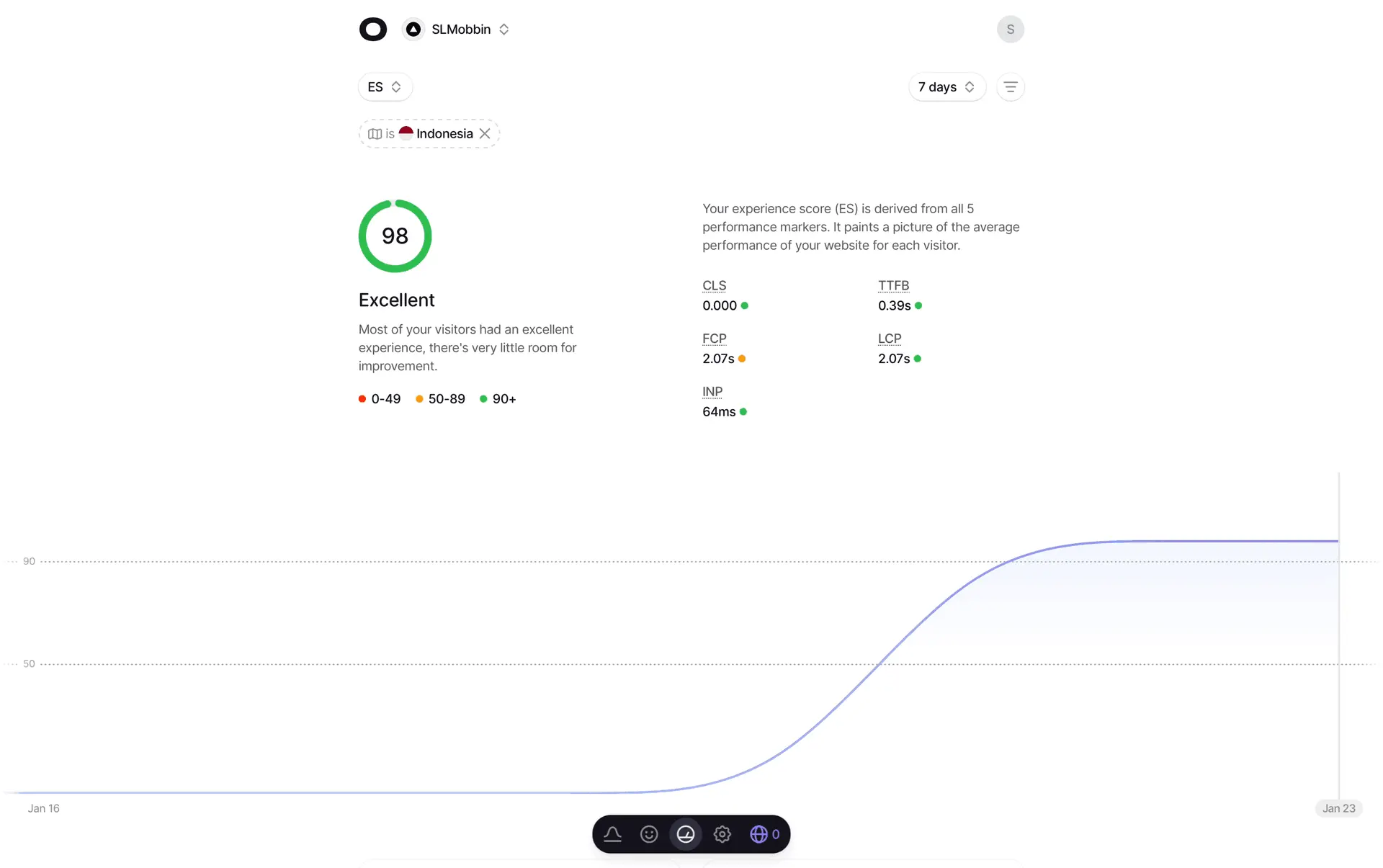
Task: Select the speedometer gauge icon in dock
Action: tap(686, 834)
